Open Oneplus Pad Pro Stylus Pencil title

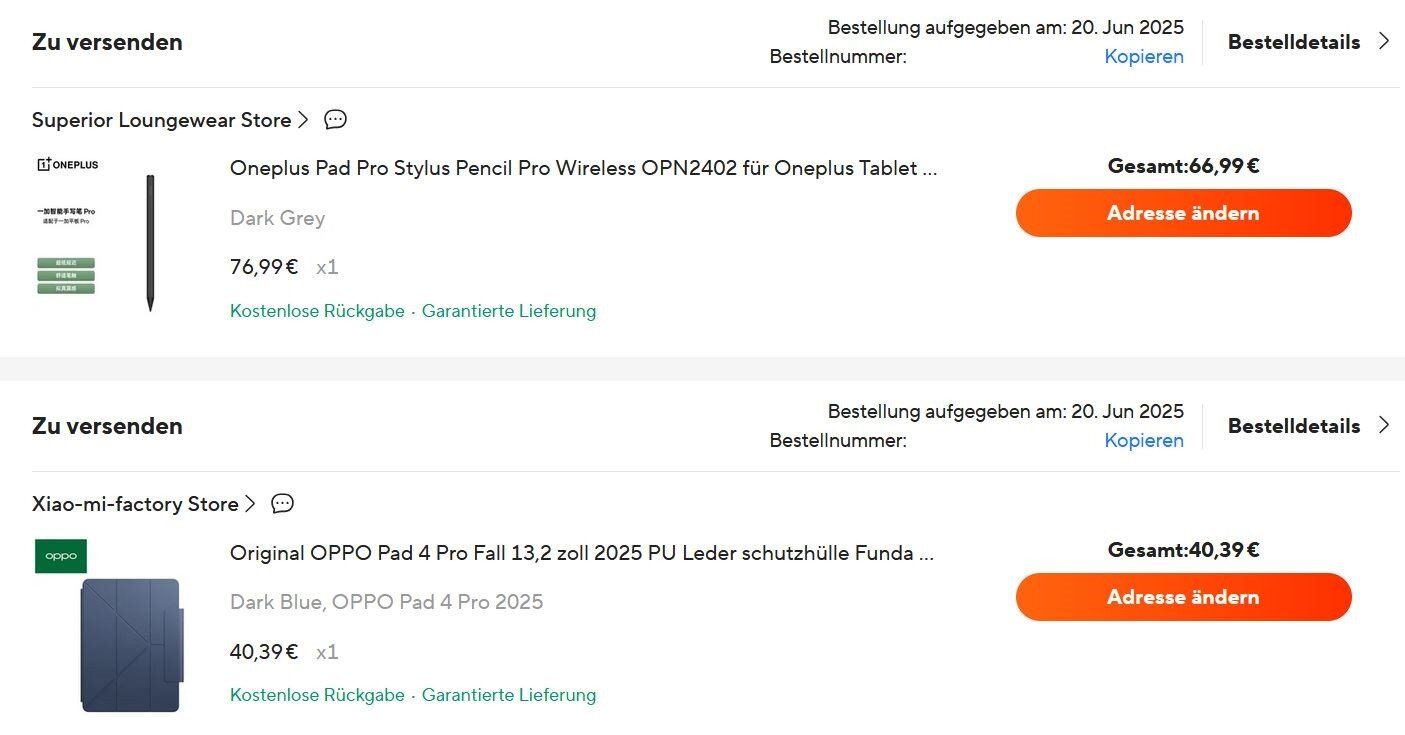coord(583,168)
